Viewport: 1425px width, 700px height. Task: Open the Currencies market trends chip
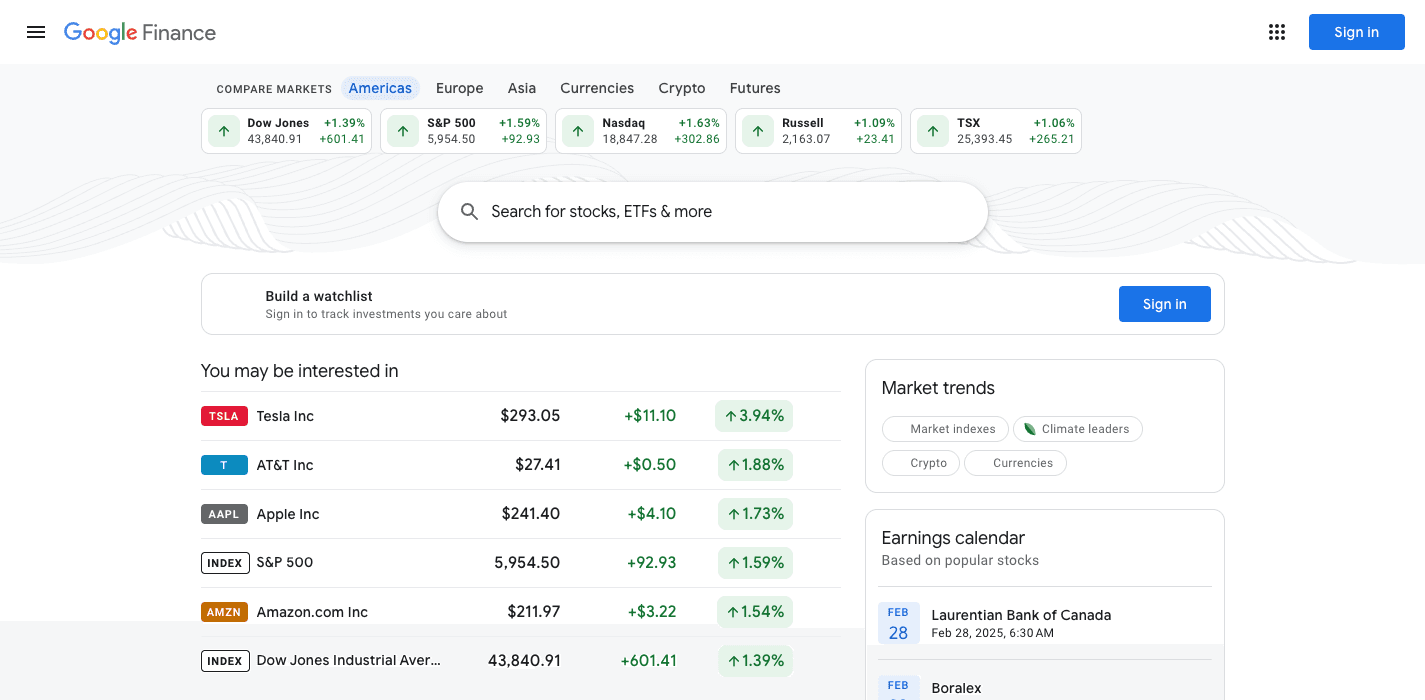tap(1015, 463)
